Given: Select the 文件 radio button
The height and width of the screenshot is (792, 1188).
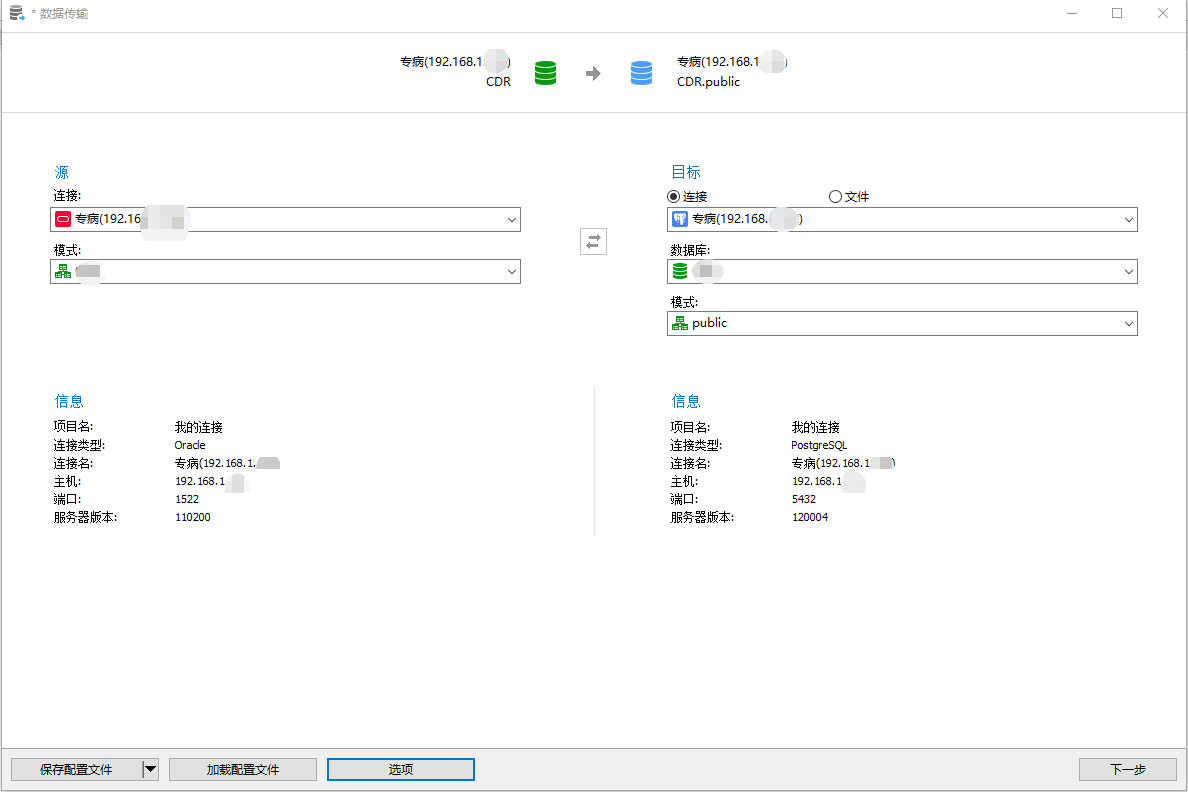Looking at the screenshot, I should click(836, 196).
